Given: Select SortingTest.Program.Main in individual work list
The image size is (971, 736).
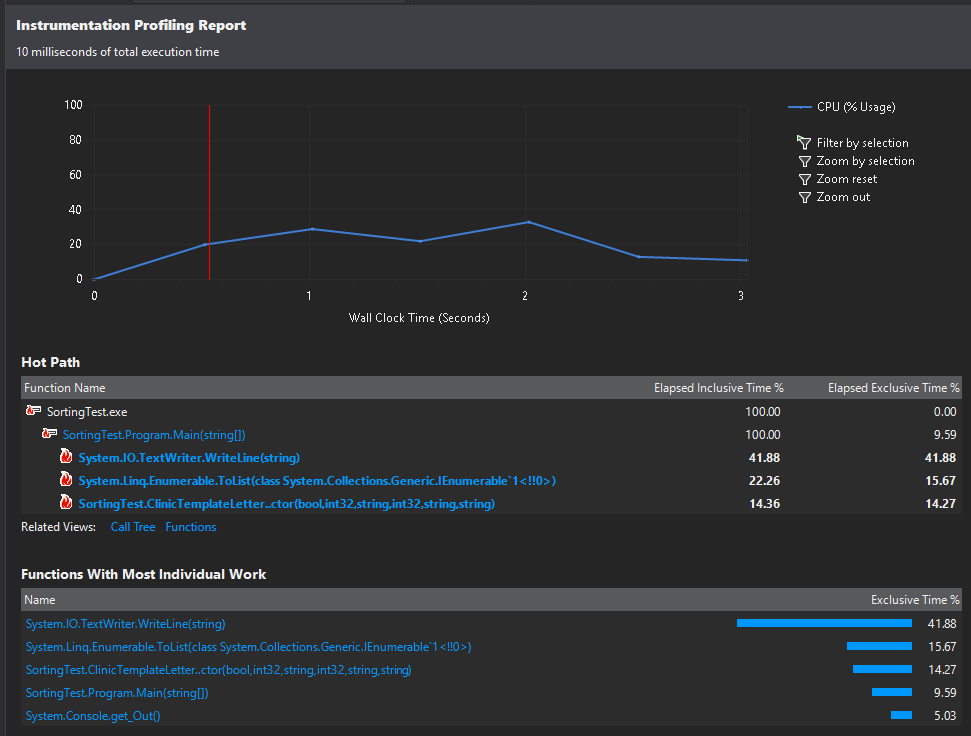Looking at the screenshot, I should tap(116, 692).
